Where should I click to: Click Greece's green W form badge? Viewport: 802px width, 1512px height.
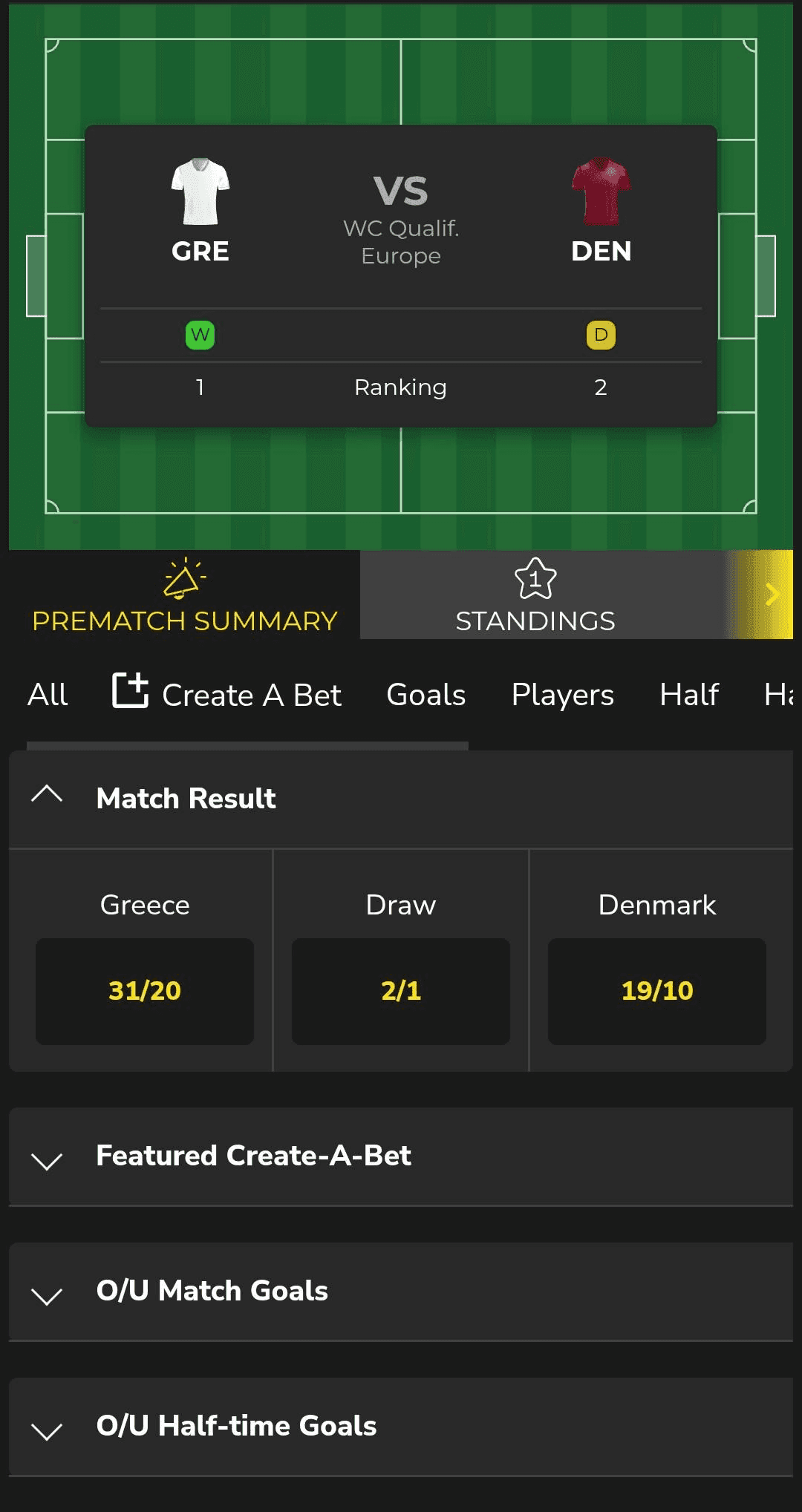200,335
